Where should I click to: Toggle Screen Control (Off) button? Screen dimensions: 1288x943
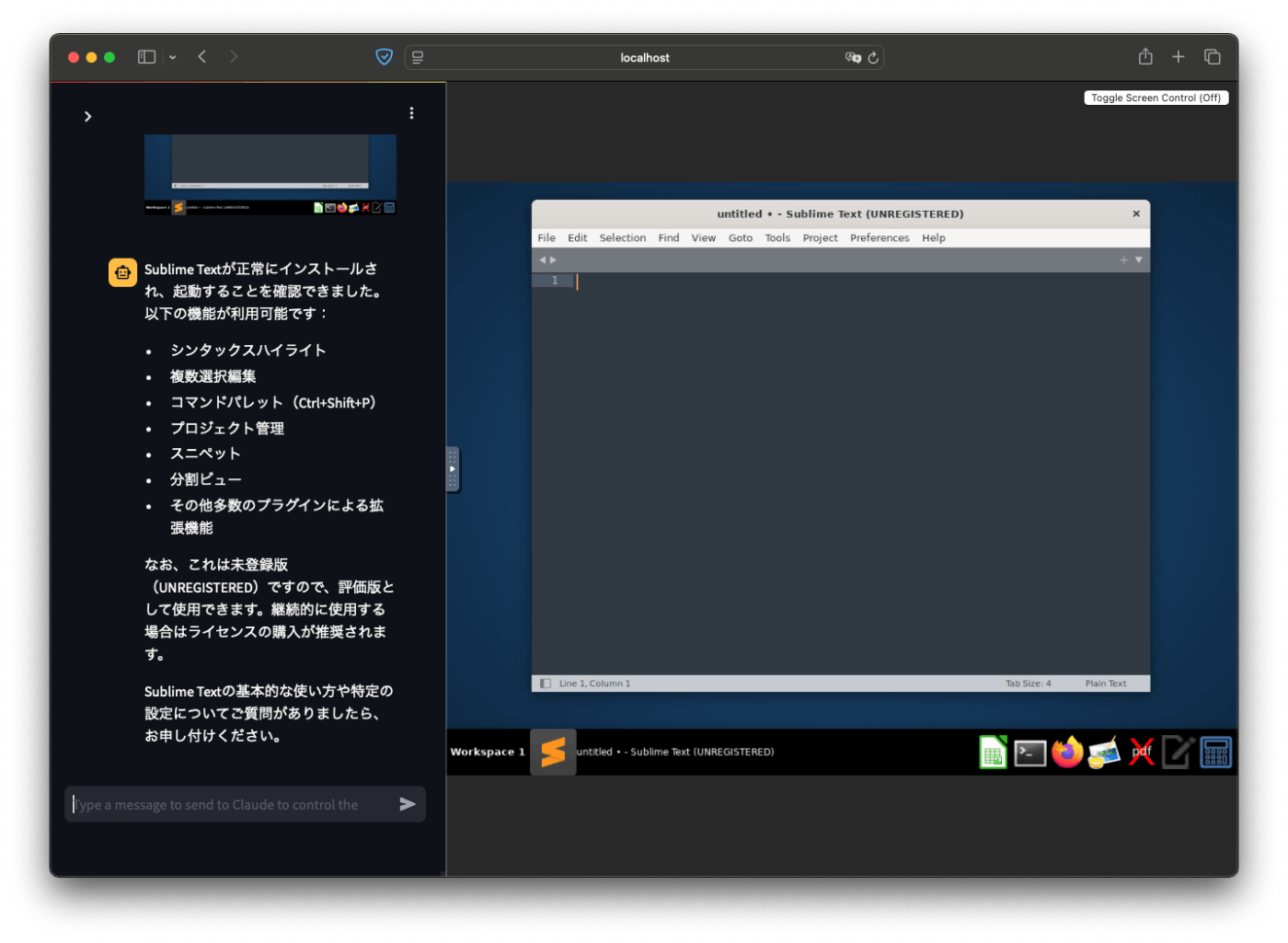coord(1156,98)
